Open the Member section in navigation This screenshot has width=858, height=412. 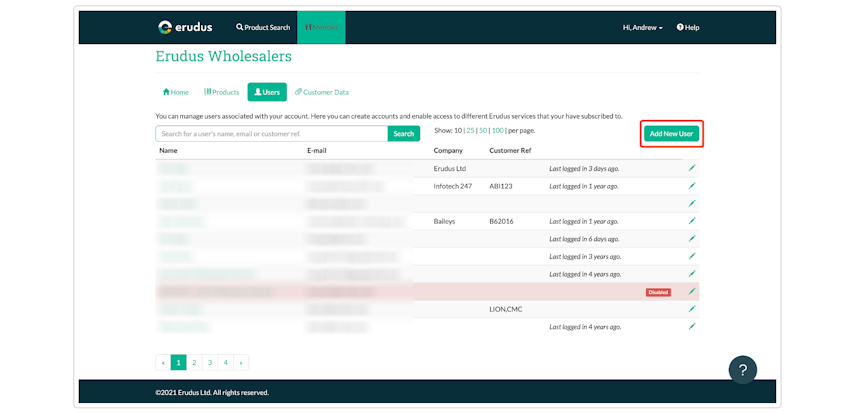(321, 27)
